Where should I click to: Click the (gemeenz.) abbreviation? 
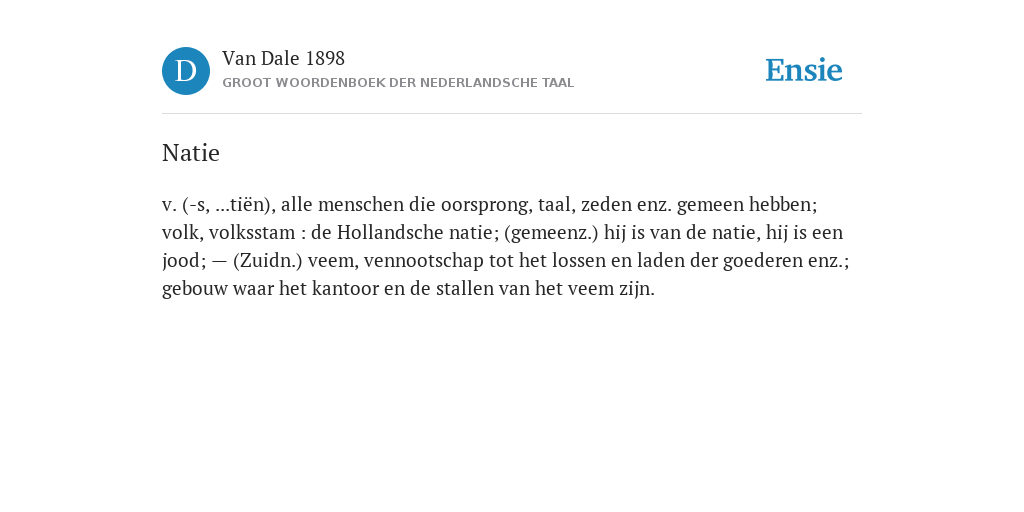tap(551, 233)
